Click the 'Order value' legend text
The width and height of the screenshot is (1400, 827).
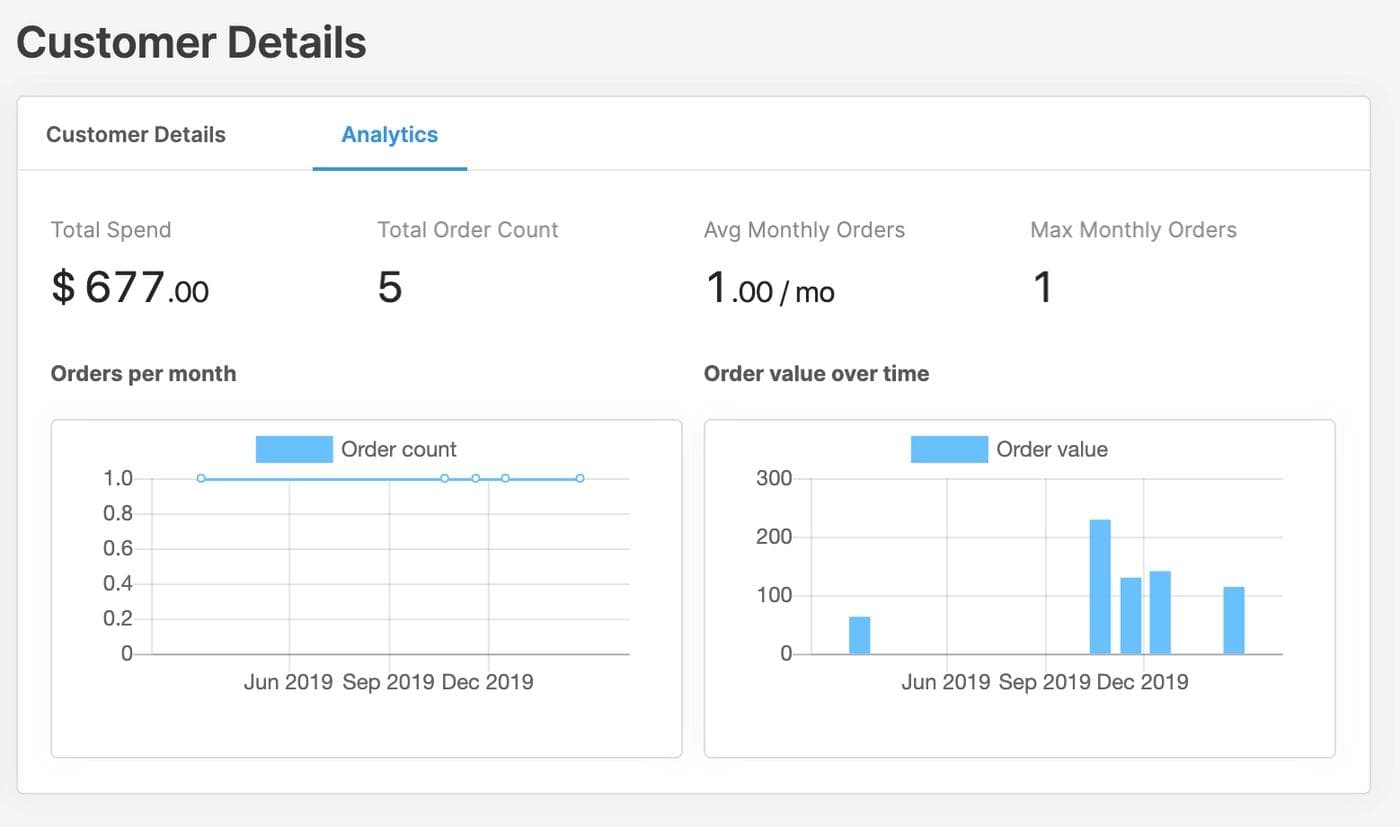1052,450
